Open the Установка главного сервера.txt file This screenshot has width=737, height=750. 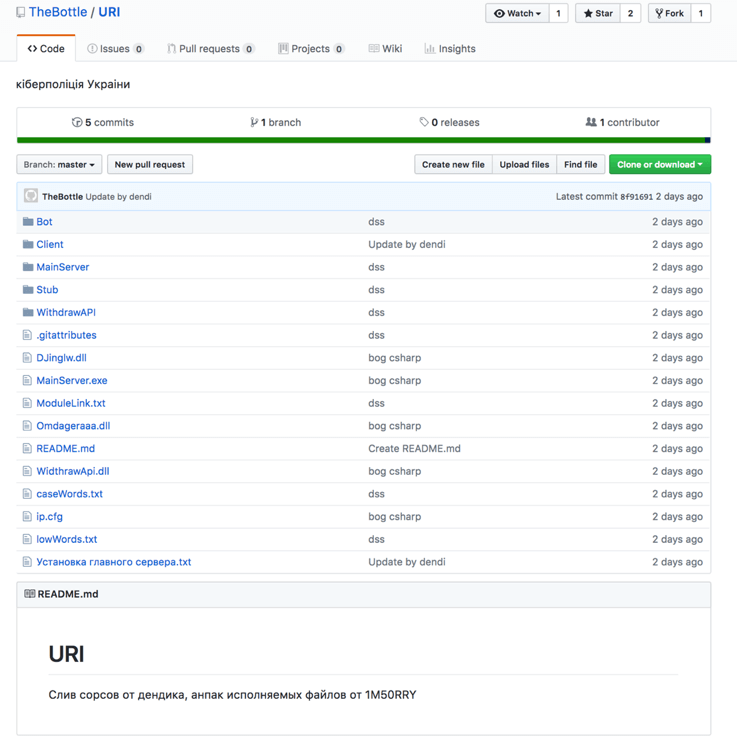[114, 562]
